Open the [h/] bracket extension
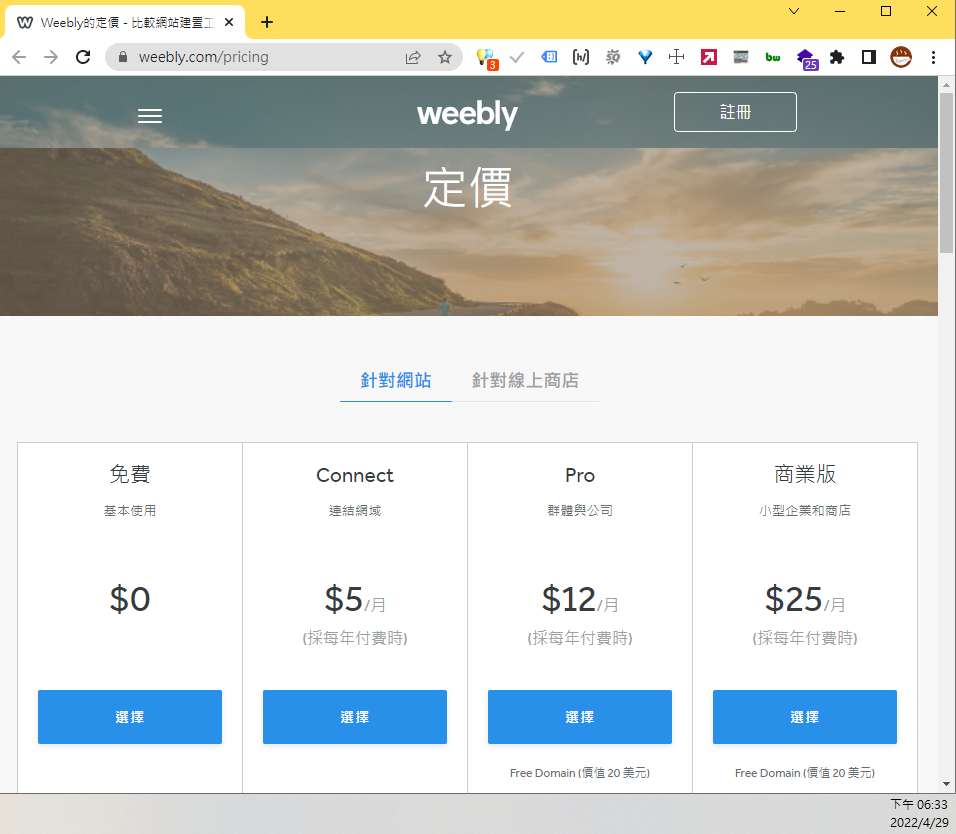The image size is (956, 834). tap(581, 57)
